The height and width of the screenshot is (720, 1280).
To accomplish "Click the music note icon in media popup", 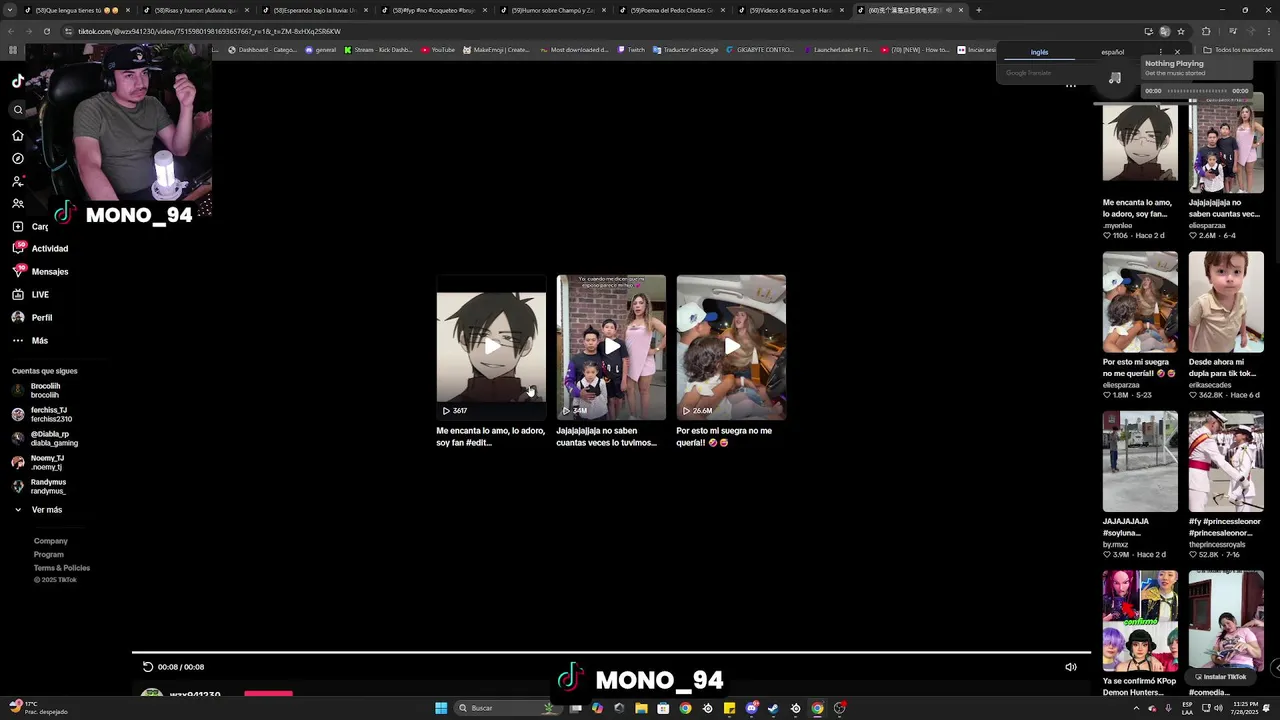I will (x=1115, y=78).
